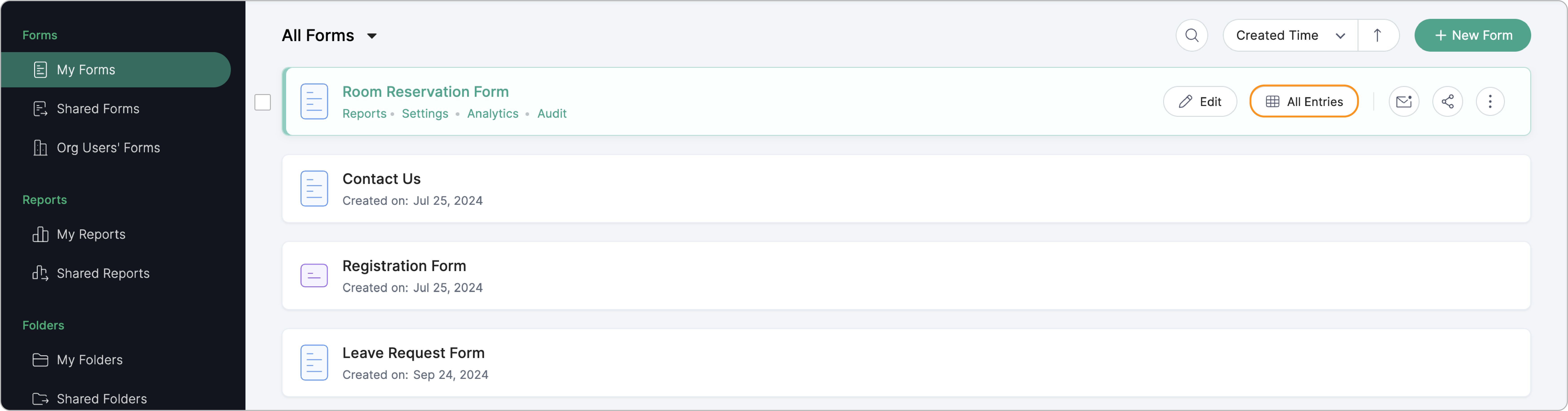Edit the Room Reservation Form
Screen dimensions: 1568x411
coord(1200,102)
